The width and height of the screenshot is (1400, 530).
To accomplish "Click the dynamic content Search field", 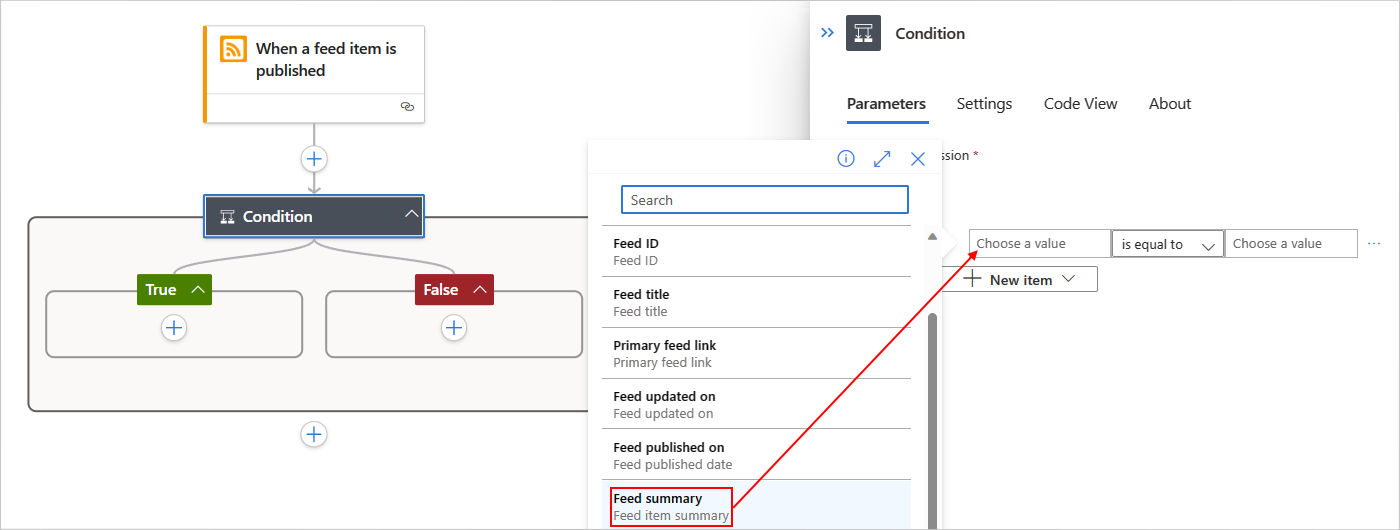I will pyautogui.click(x=765, y=200).
